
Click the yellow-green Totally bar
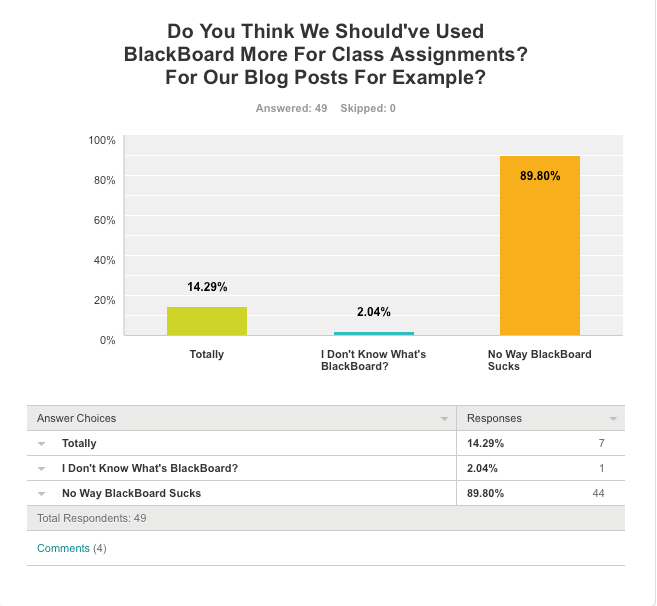tap(207, 321)
